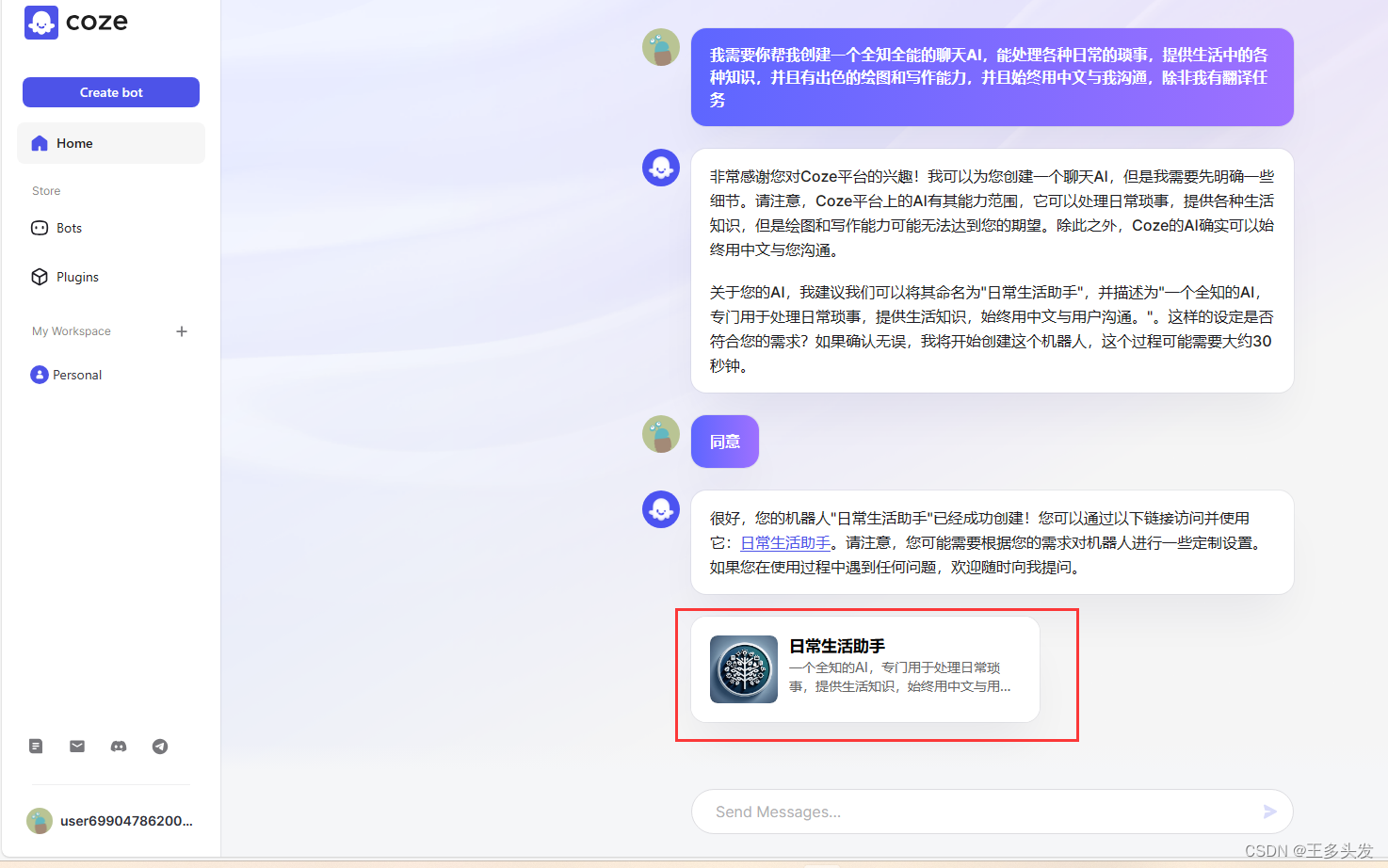Click the Plugins cube icon
The width and height of the screenshot is (1388, 868).
tap(40, 277)
